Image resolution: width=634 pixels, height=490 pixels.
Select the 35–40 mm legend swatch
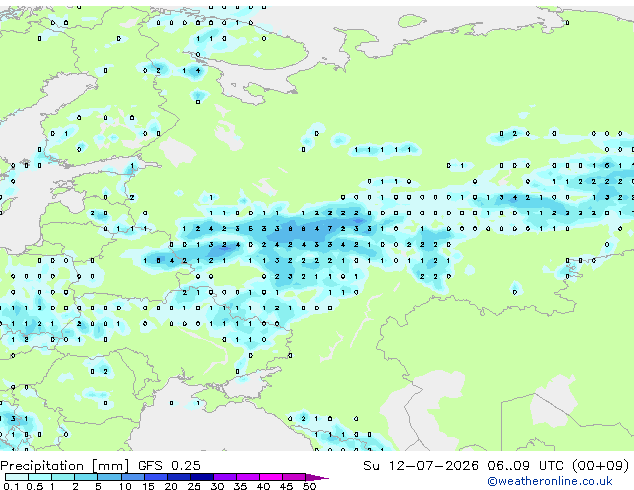[247, 477]
